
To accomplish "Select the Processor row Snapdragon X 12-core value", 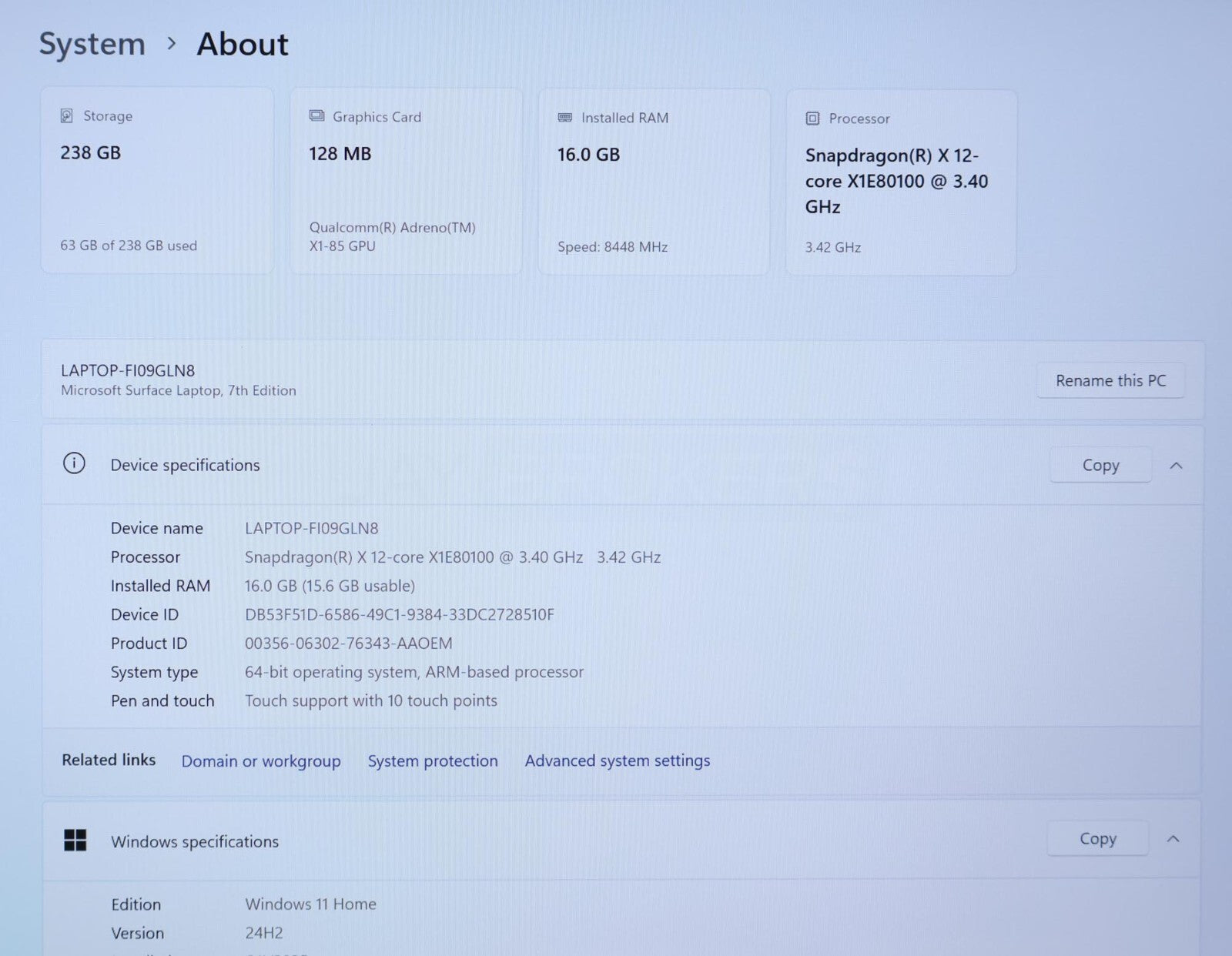I will (x=453, y=557).
